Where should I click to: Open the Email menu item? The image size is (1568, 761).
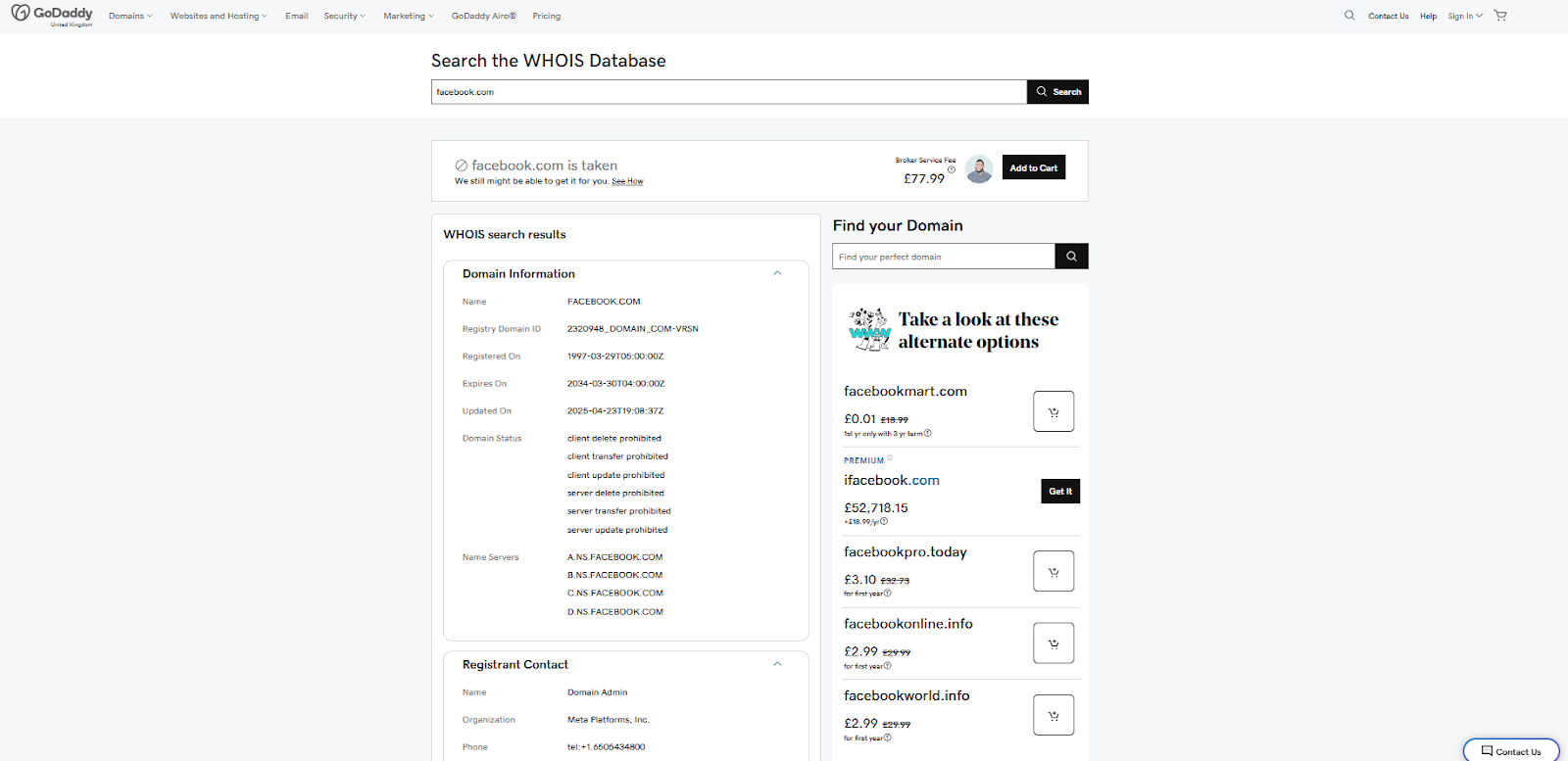pyautogui.click(x=296, y=17)
